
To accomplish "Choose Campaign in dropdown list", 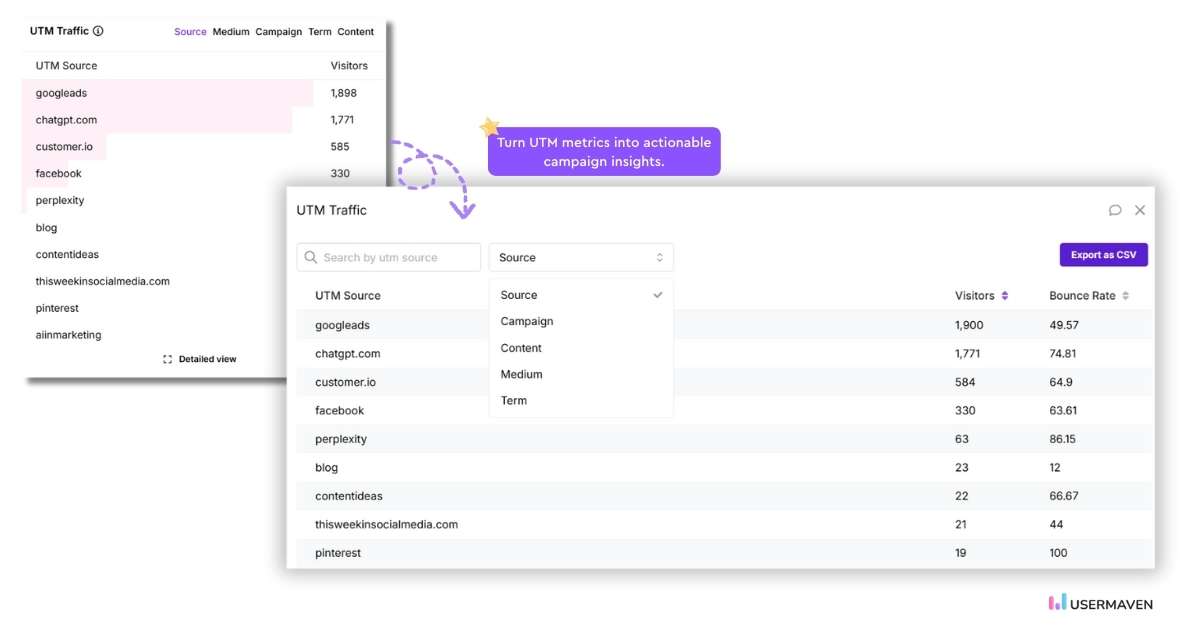I will click(x=581, y=321).
